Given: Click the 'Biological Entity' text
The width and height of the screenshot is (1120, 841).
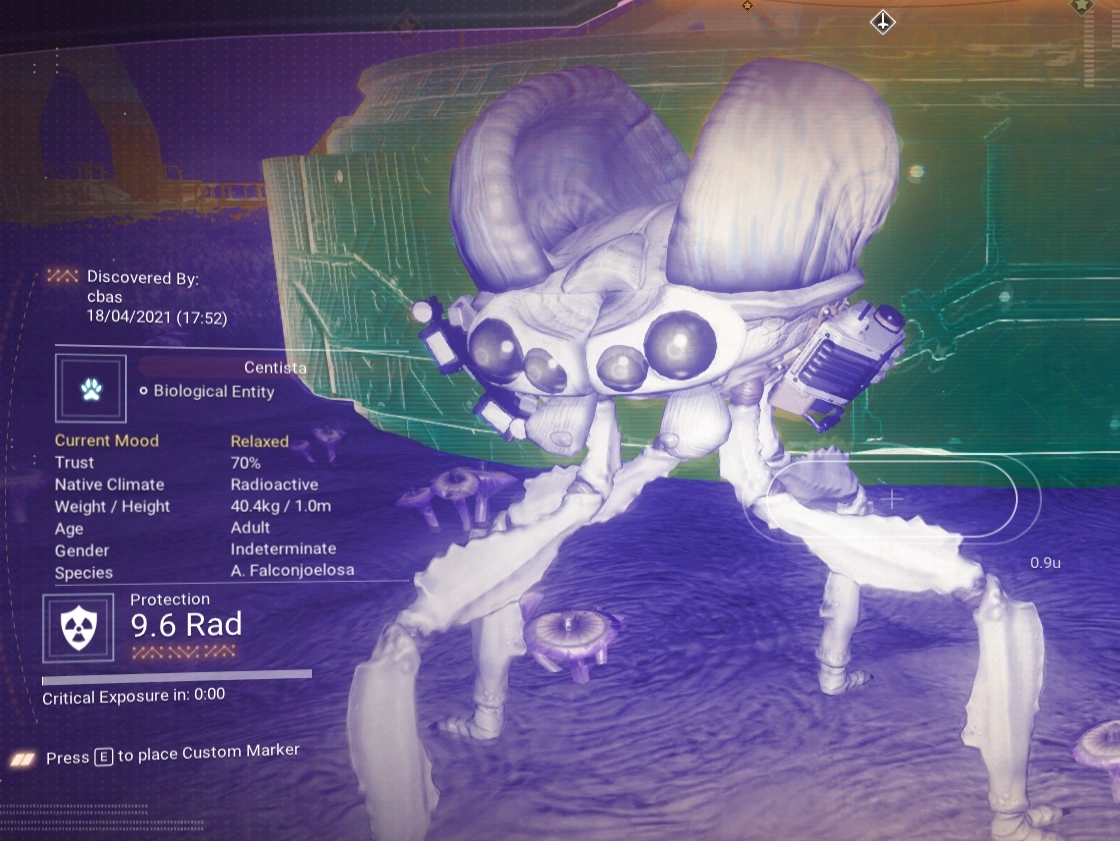Looking at the screenshot, I should [x=214, y=392].
